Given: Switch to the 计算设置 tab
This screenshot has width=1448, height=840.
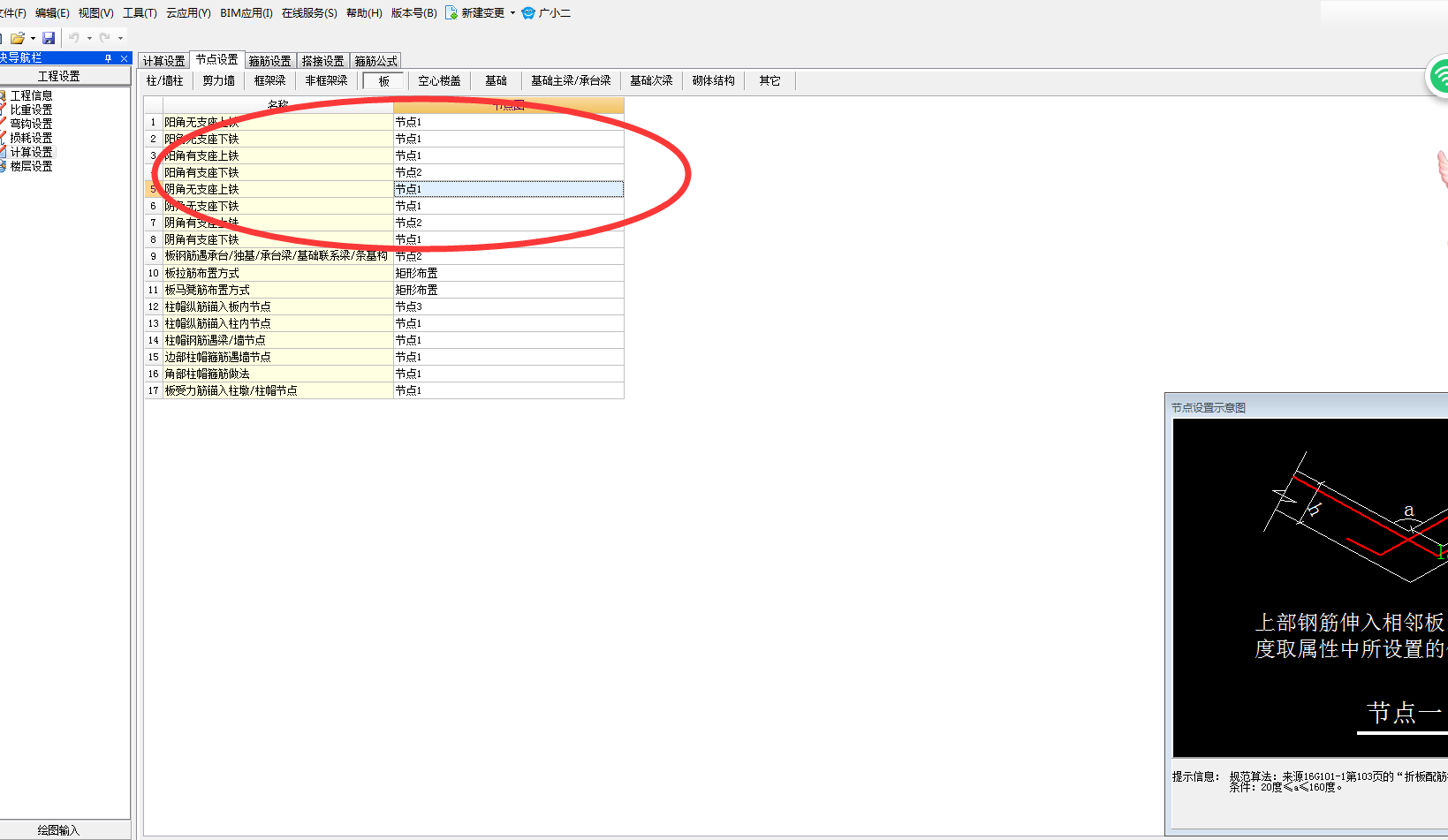Looking at the screenshot, I should coord(164,61).
